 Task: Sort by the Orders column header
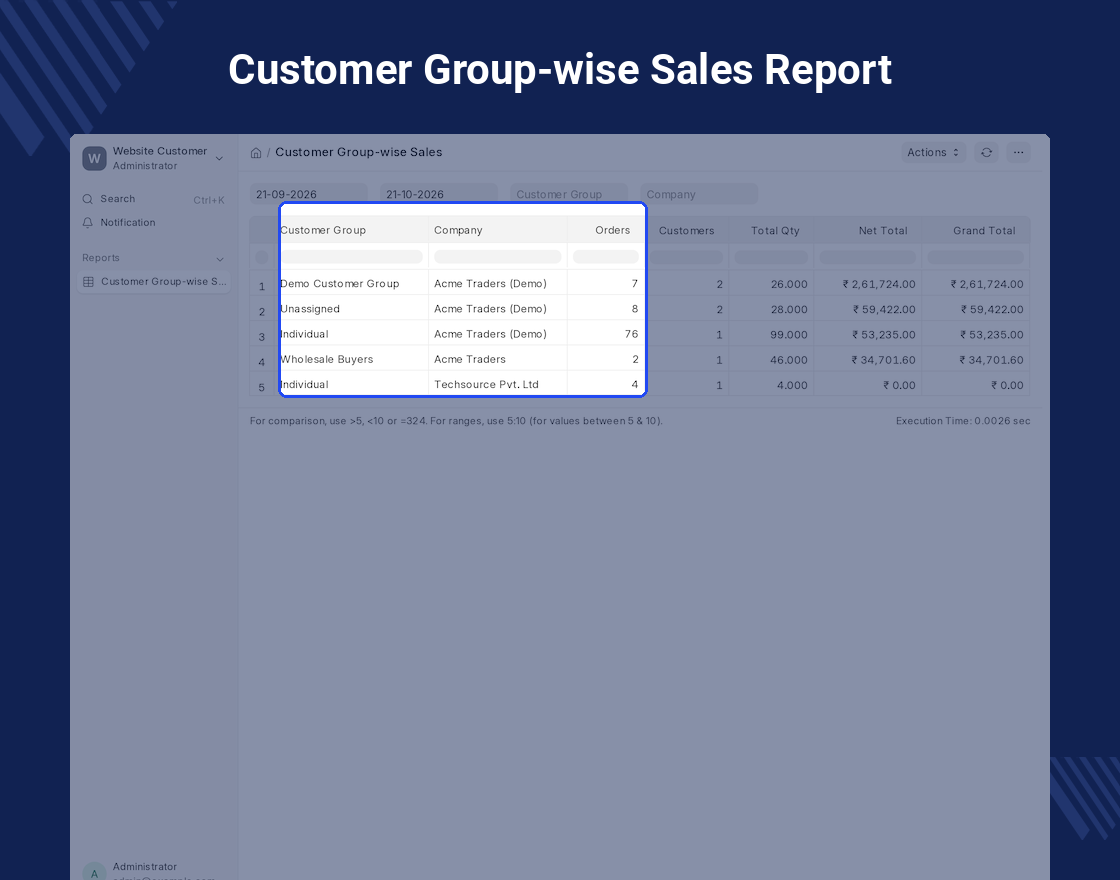pos(612,230)
